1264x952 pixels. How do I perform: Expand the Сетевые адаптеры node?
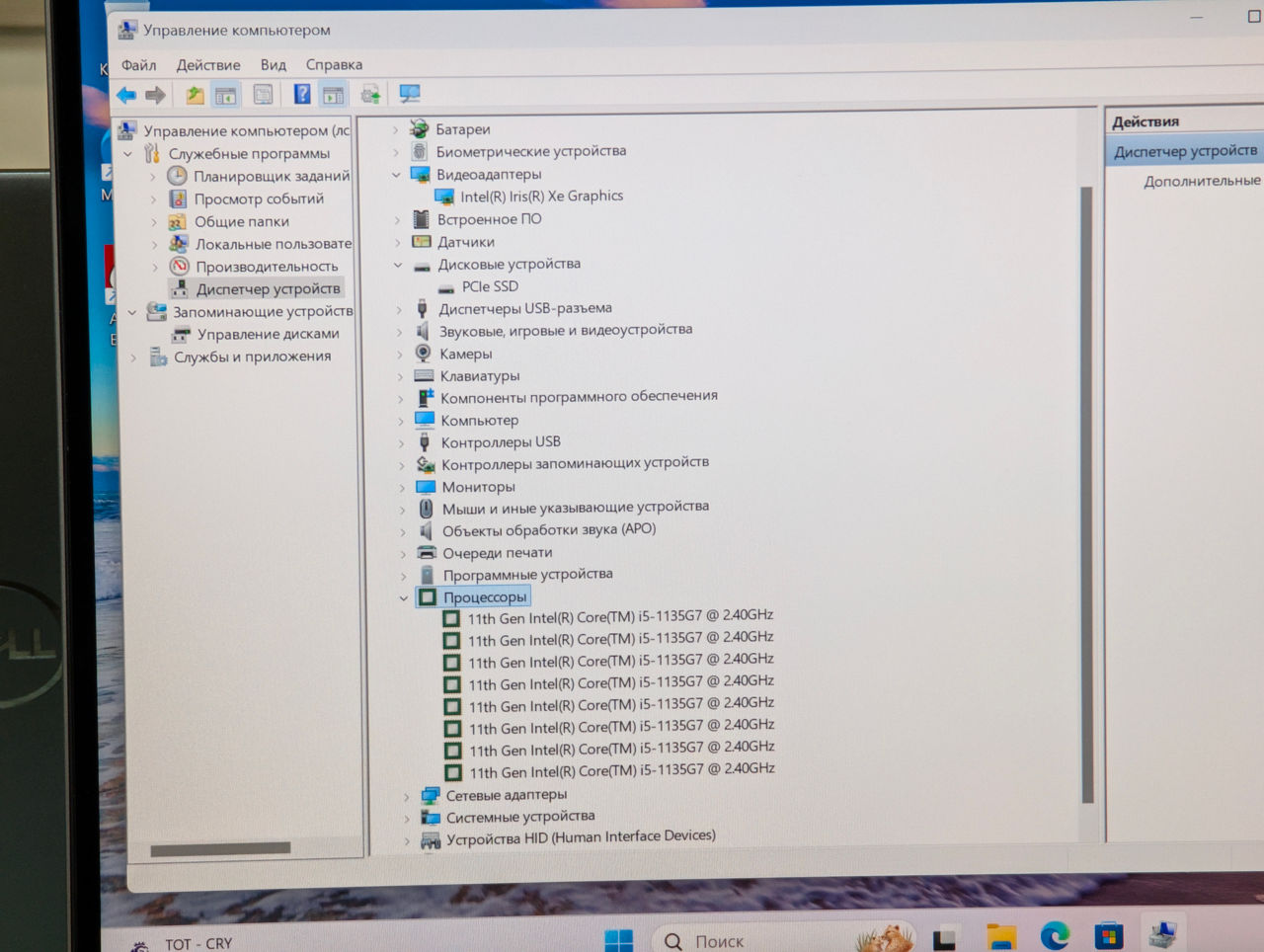[x=406, y=796]
